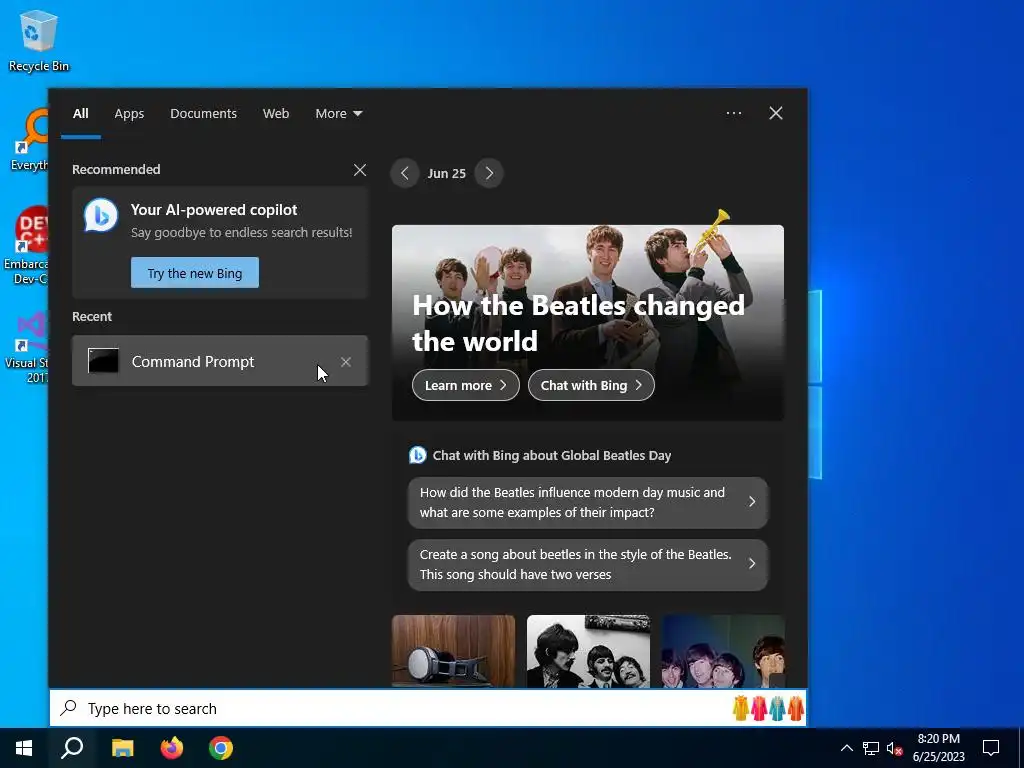Switch to the Apps tab
The width and height of the screenshot is (1024, 768).
pos(129,114)
